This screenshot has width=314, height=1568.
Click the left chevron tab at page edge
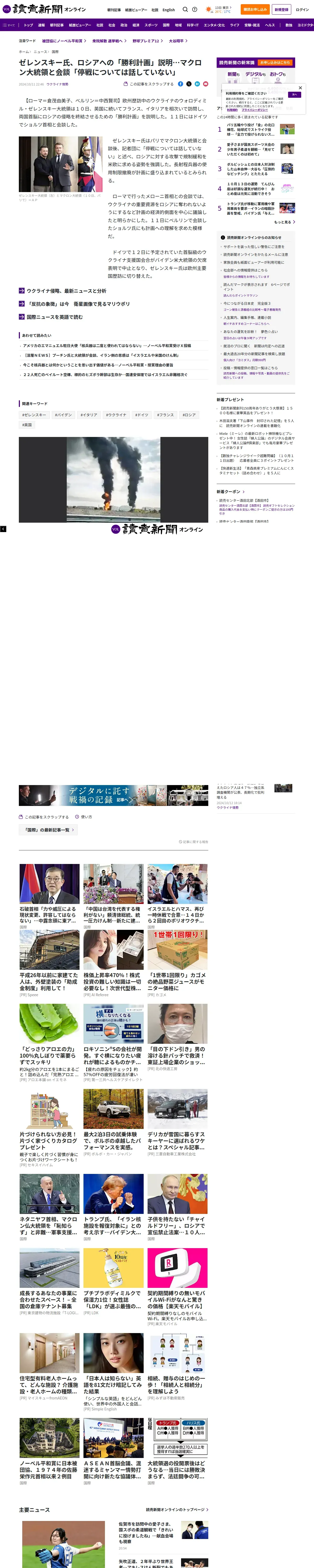click(x=3, y=529)
